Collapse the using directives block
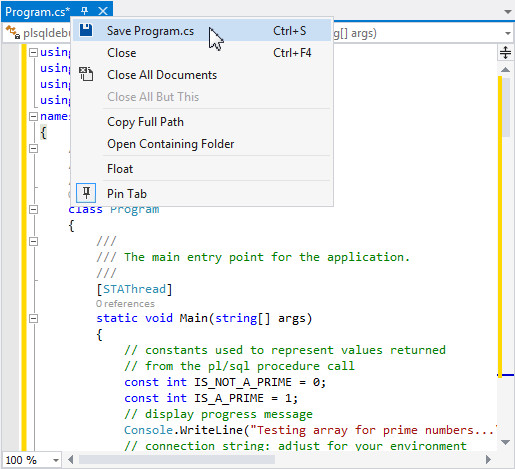 point(33,52)
